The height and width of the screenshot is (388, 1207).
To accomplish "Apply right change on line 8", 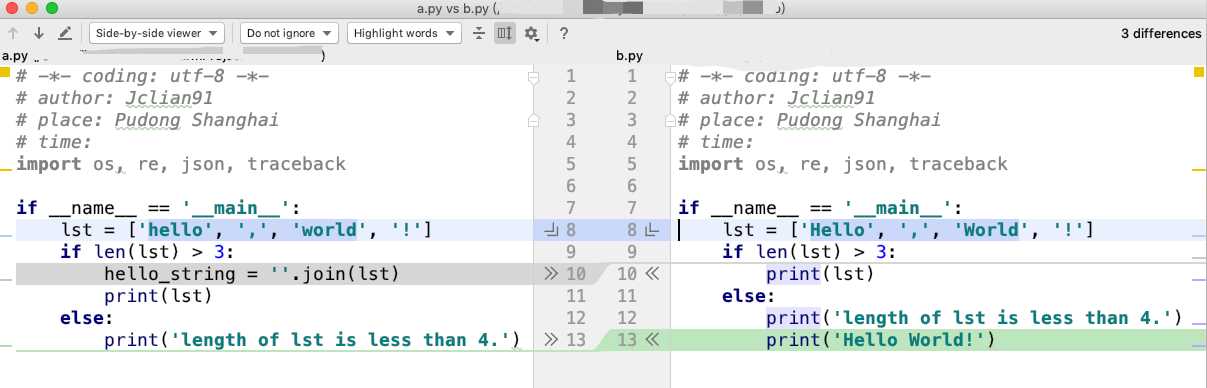I will (x=652, y=230).
